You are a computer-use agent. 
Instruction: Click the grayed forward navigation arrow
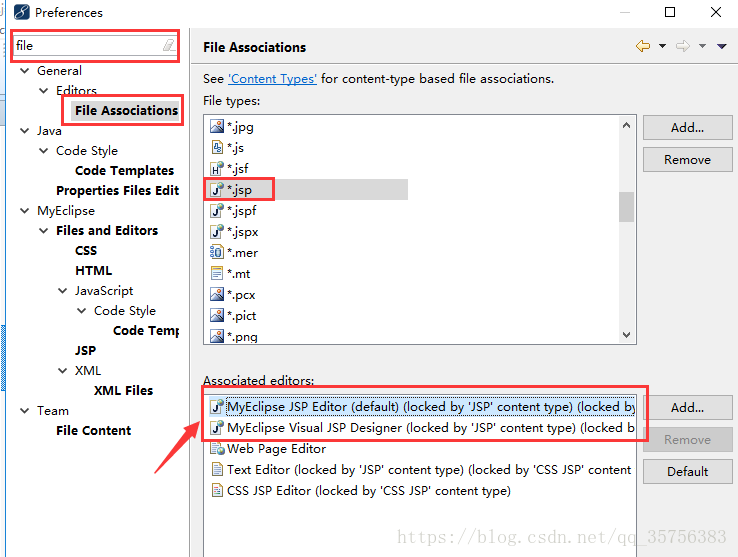pos(682,46)
